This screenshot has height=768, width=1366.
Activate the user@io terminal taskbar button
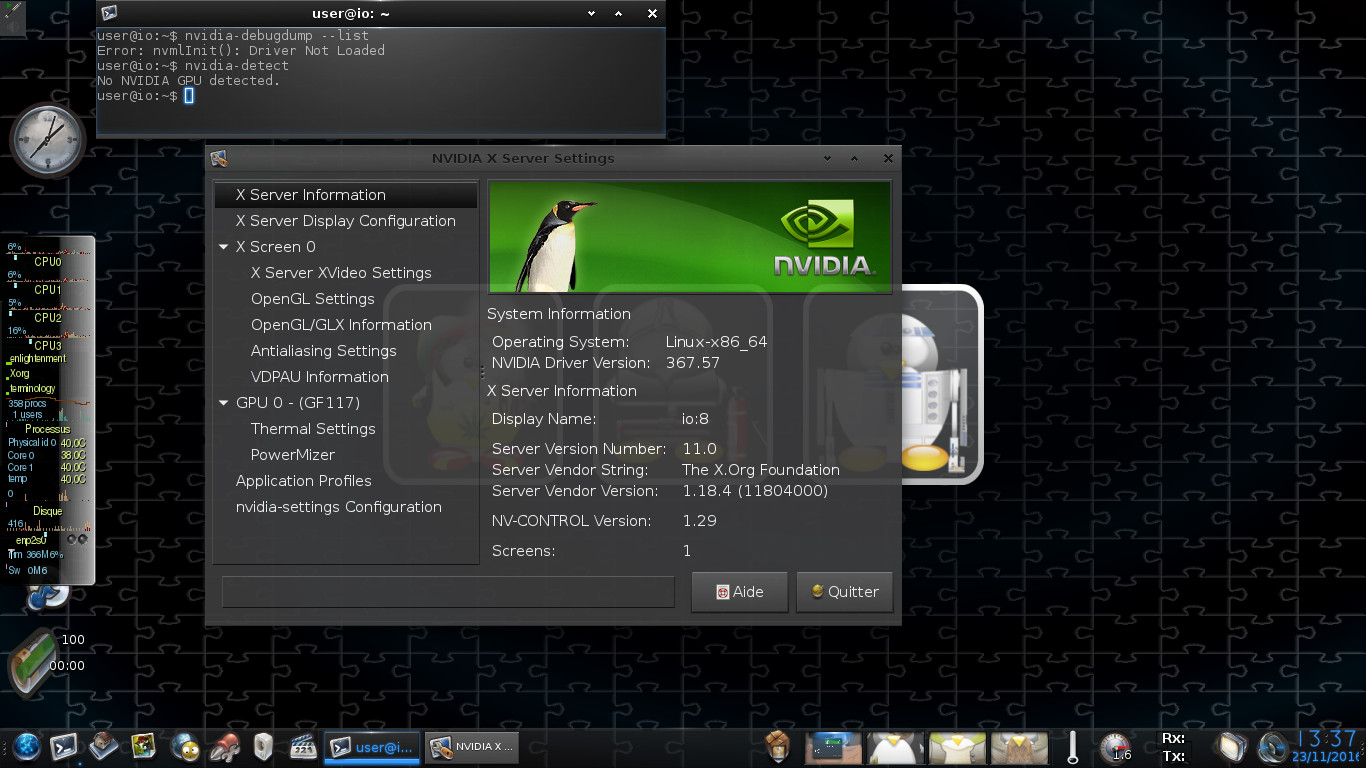372,747
